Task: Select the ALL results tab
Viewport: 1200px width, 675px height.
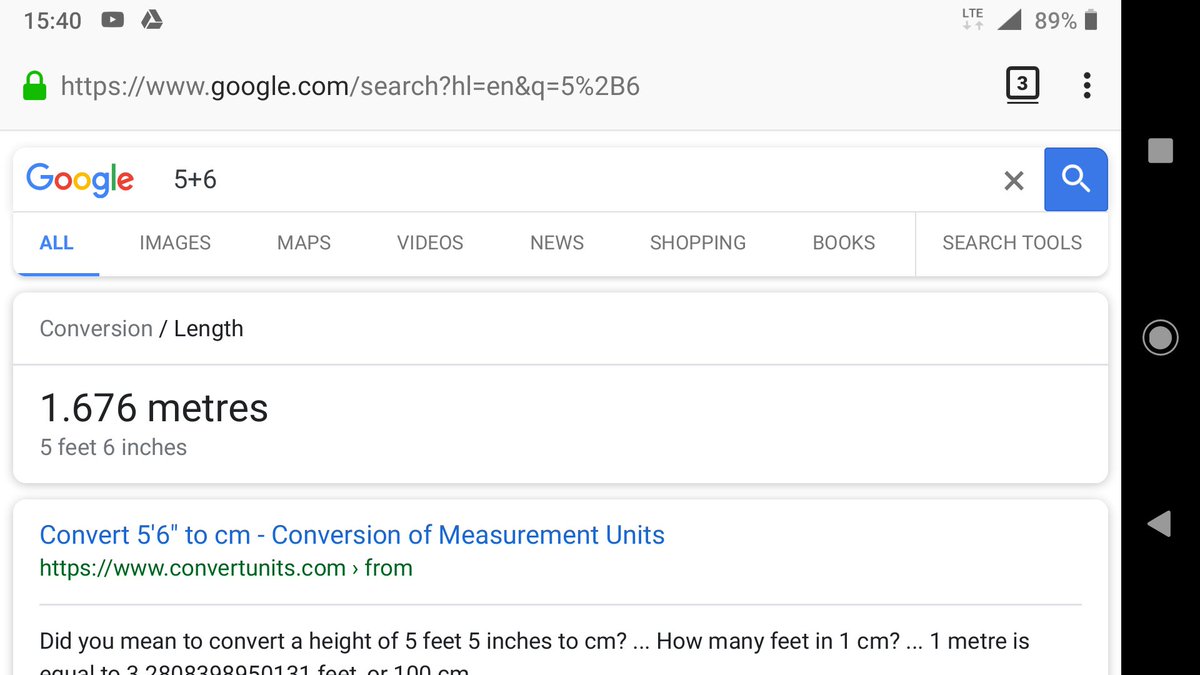Action: tap(56, 243)
